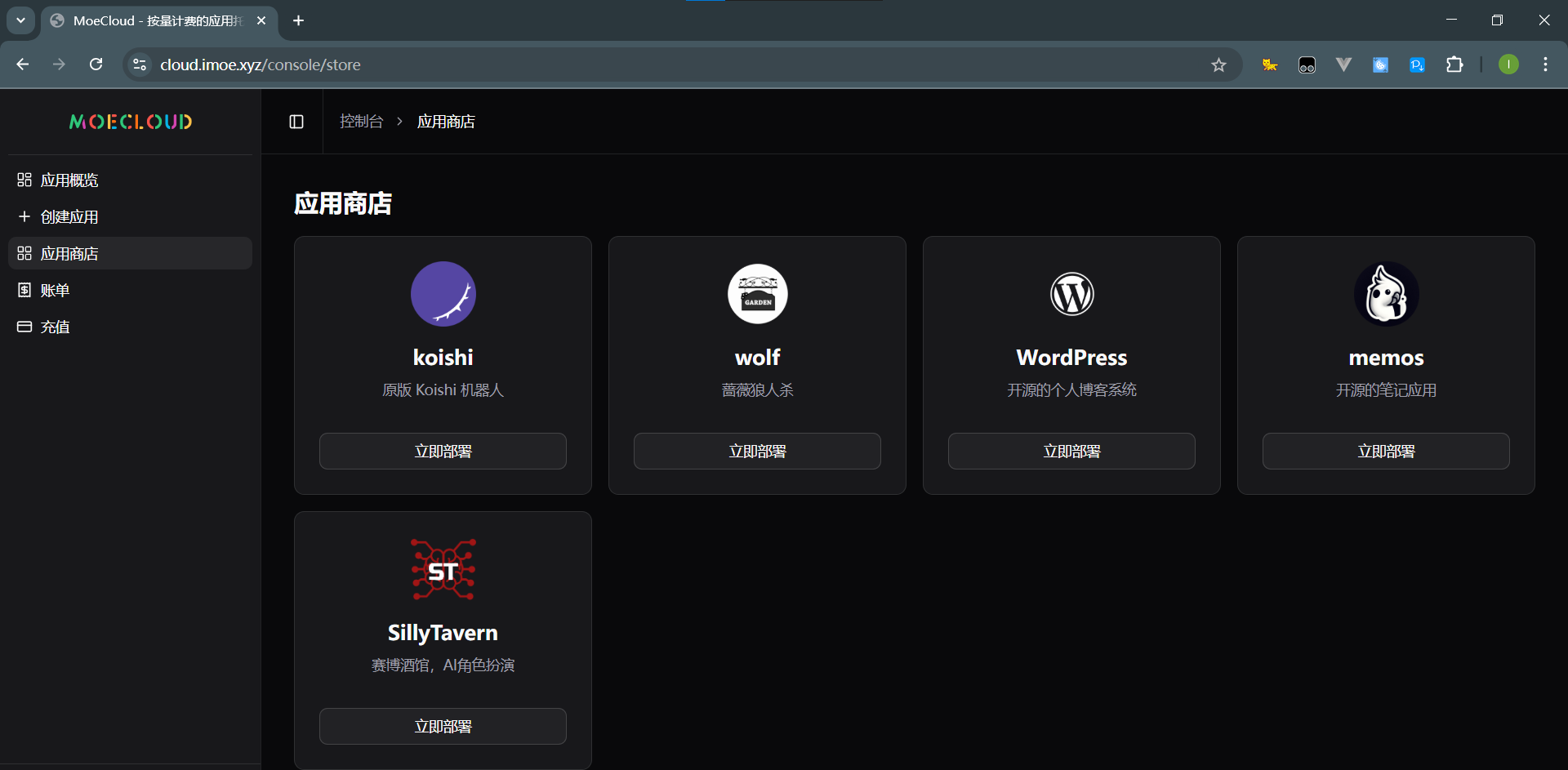The image size is (1568, 770).
Task: Click the 账单 bill icon
Action: click(24, 290)
